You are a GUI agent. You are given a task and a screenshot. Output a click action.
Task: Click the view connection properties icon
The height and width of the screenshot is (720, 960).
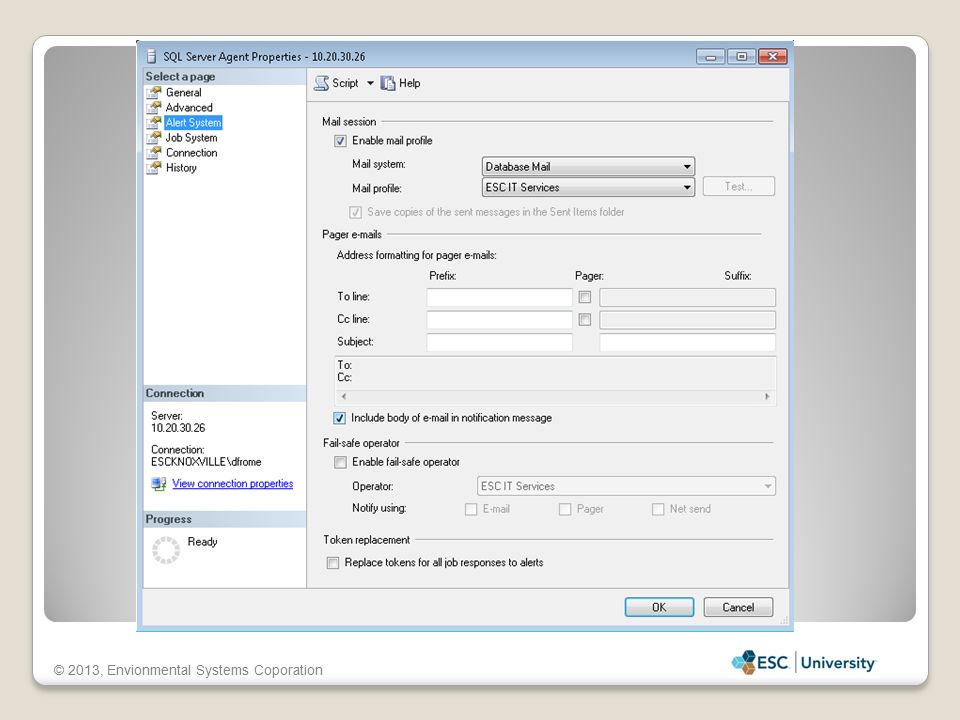tap(159, 484)
